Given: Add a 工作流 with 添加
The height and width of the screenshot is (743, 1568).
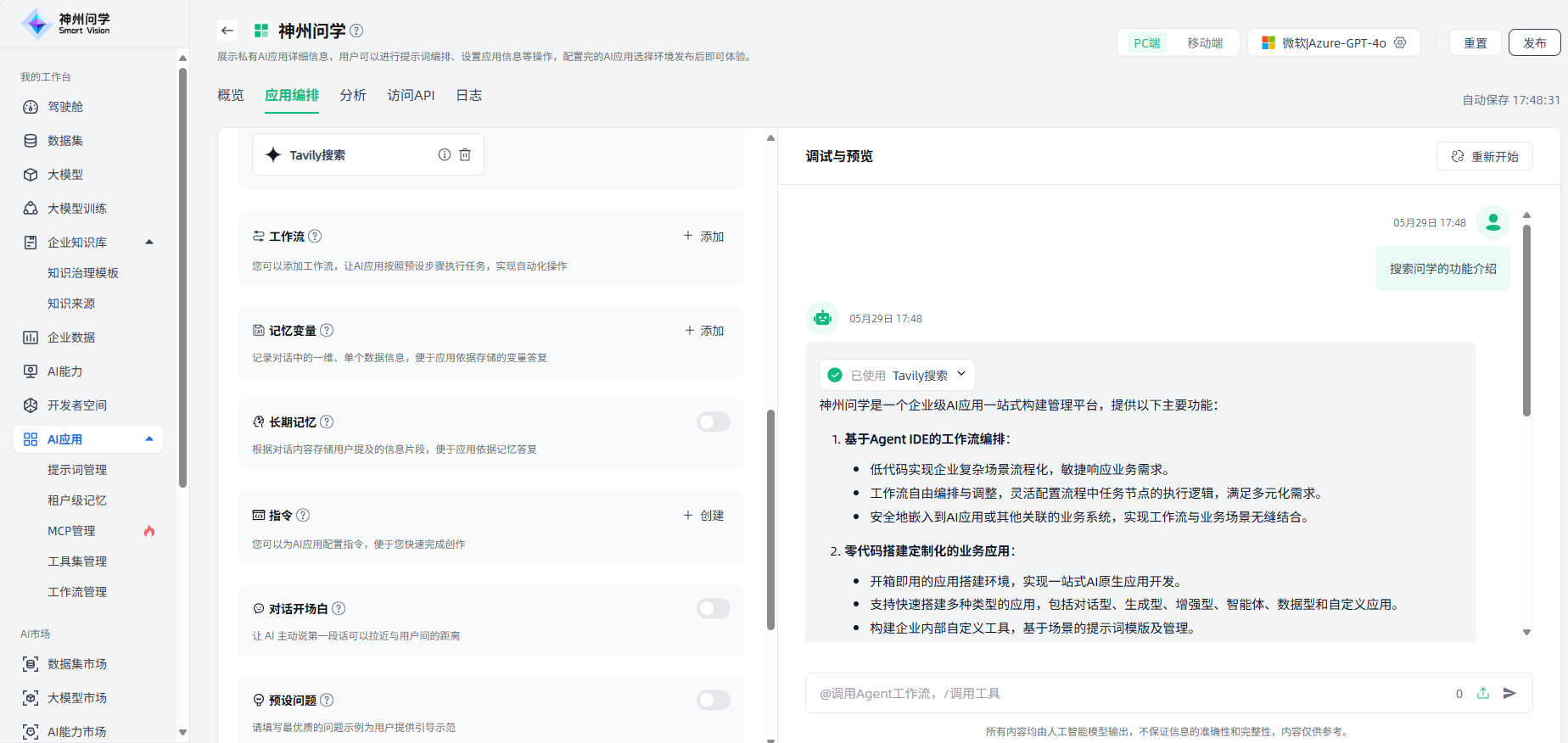Looking at the screenshot, I should 703,236.
